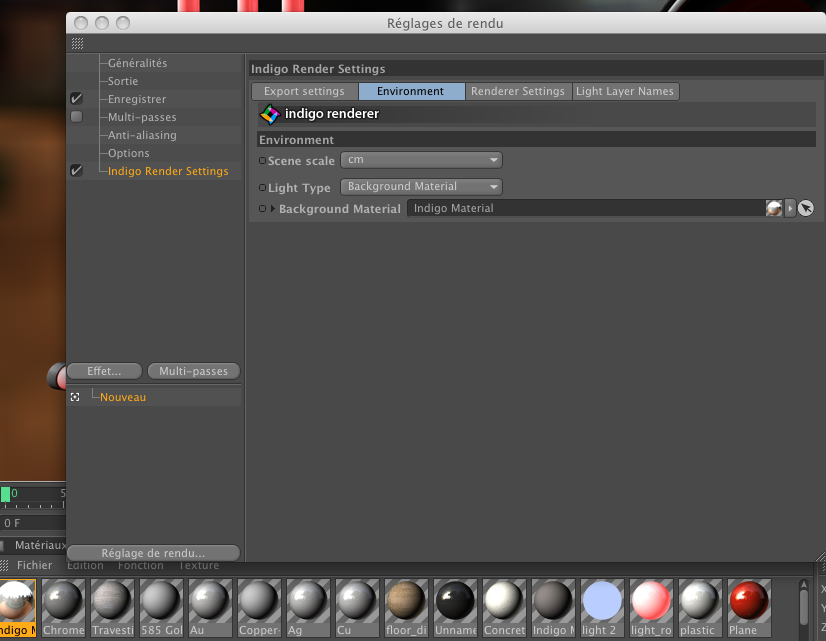The height and width of the screenshot is (641, 826).
Task: Open the Light Layer Names tab
Action: coord(625,91)
